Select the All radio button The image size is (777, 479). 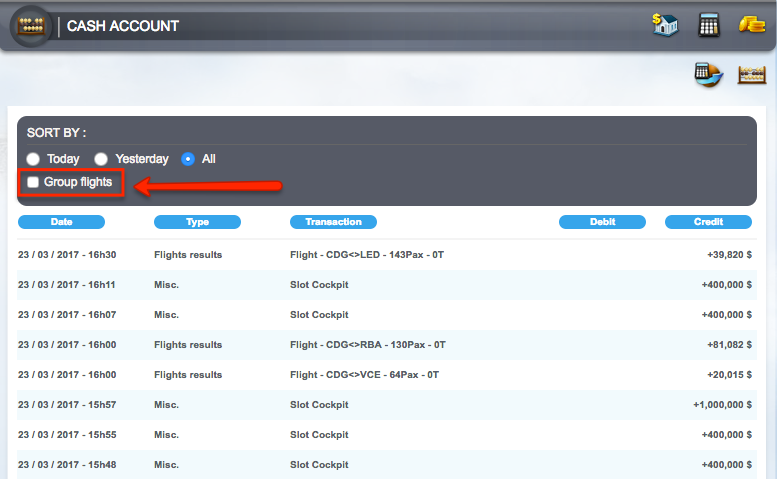point(188,159)
